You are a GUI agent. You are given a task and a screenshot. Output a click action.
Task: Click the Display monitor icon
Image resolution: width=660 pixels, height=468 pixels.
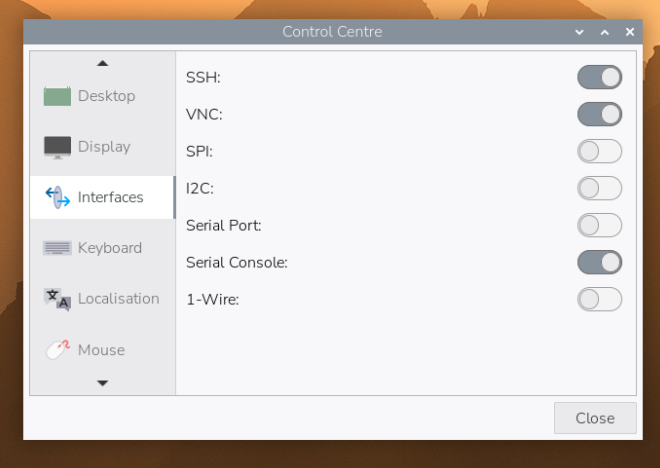[x=57, y=147]
